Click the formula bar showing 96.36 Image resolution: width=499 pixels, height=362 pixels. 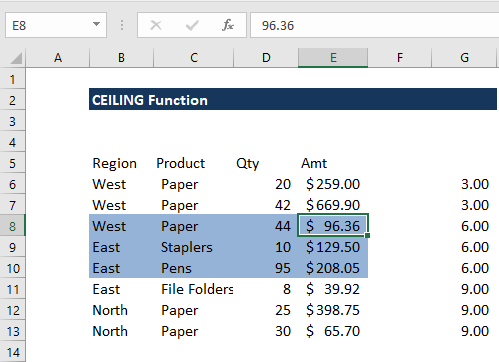coord(375,25)
